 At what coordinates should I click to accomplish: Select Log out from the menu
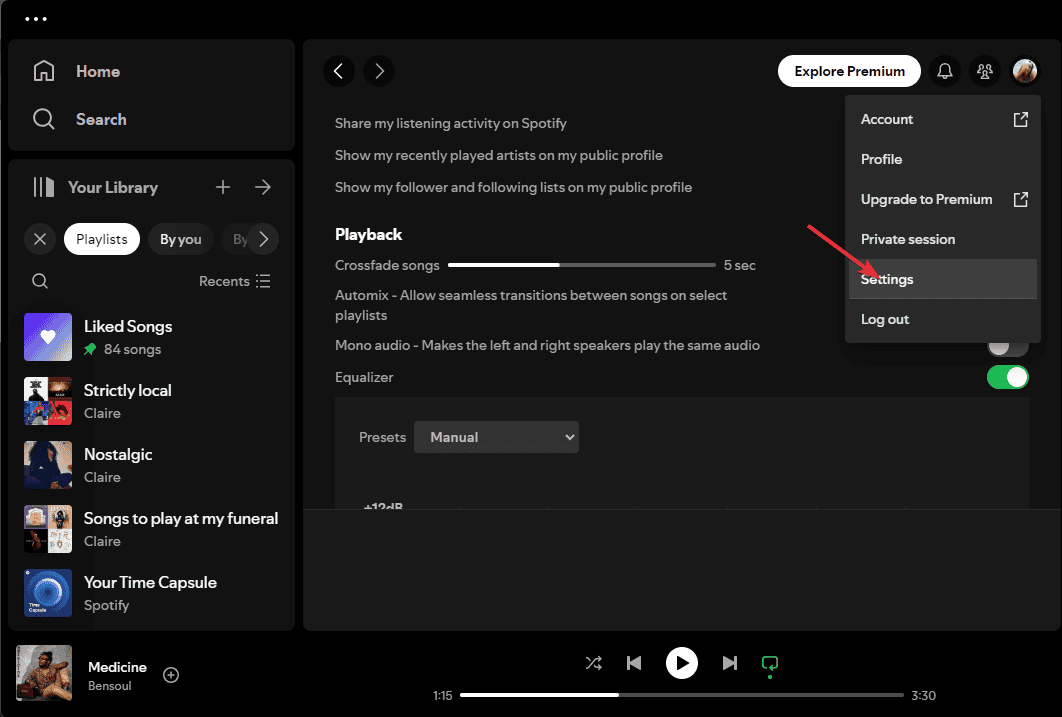click(x=943, y=319)
